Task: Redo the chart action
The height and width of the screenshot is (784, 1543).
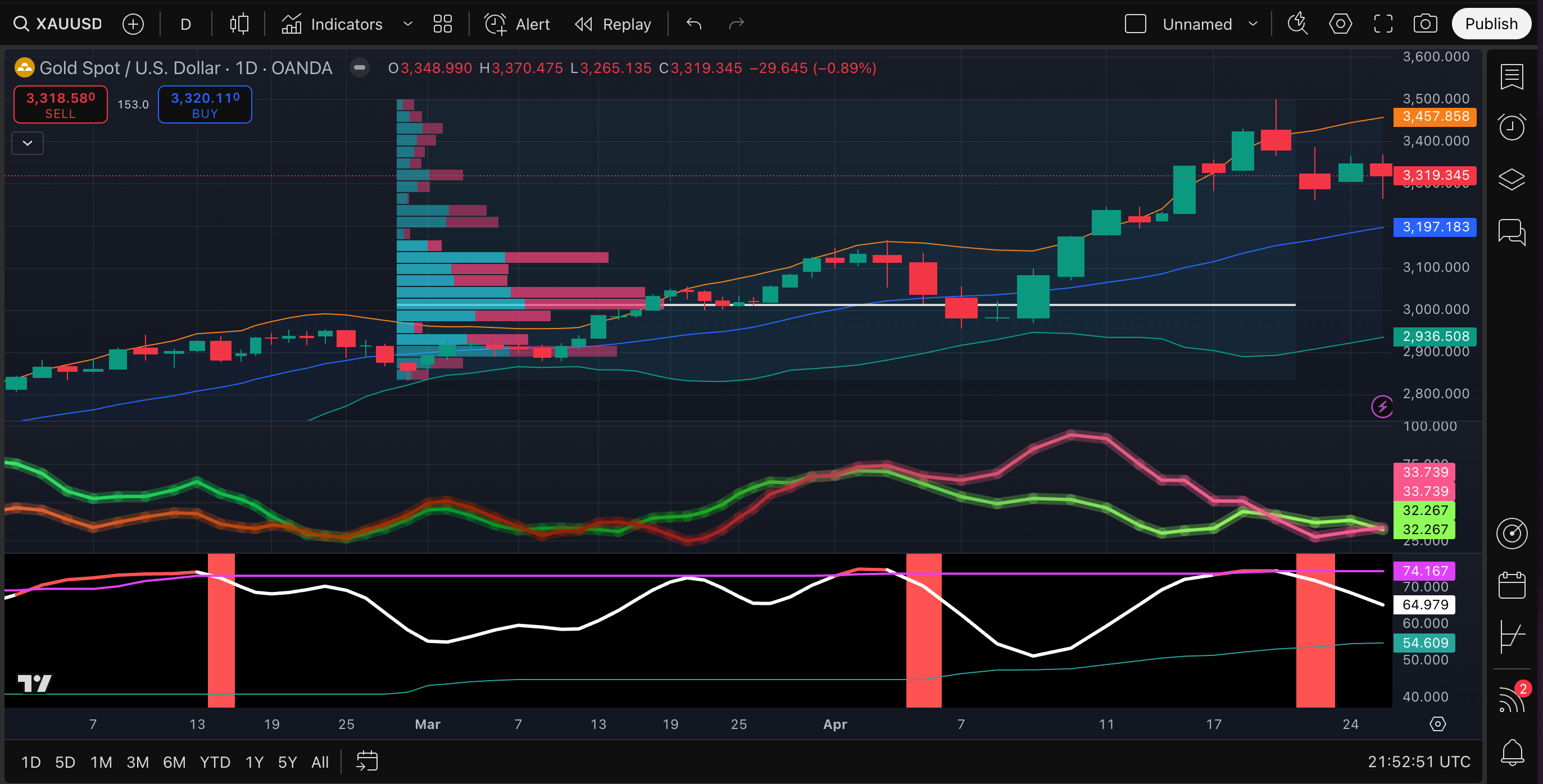Action: click(x=736, y=24)
